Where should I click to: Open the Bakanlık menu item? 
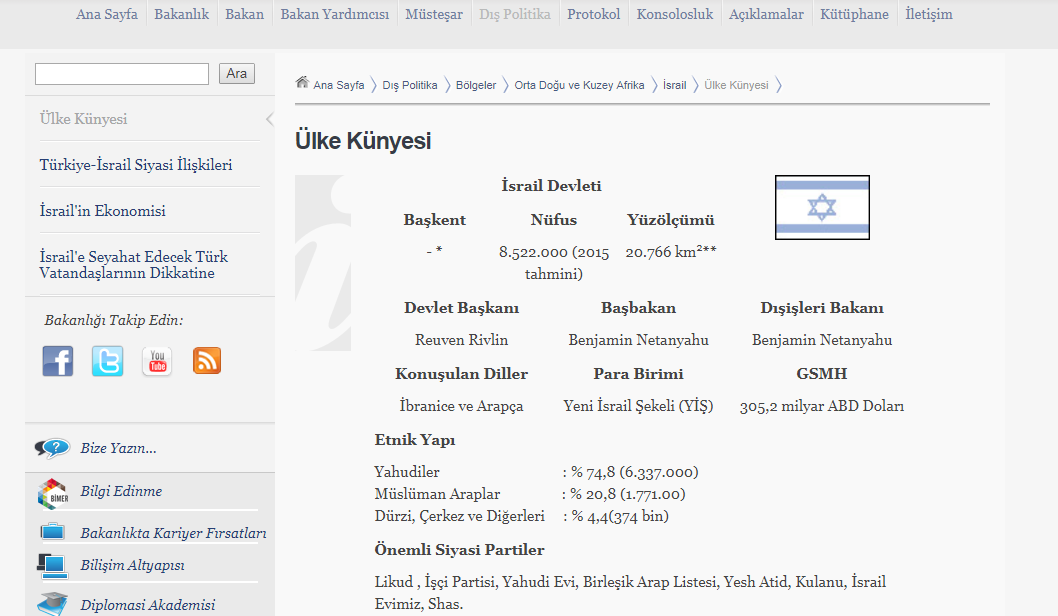click(181, 14)
